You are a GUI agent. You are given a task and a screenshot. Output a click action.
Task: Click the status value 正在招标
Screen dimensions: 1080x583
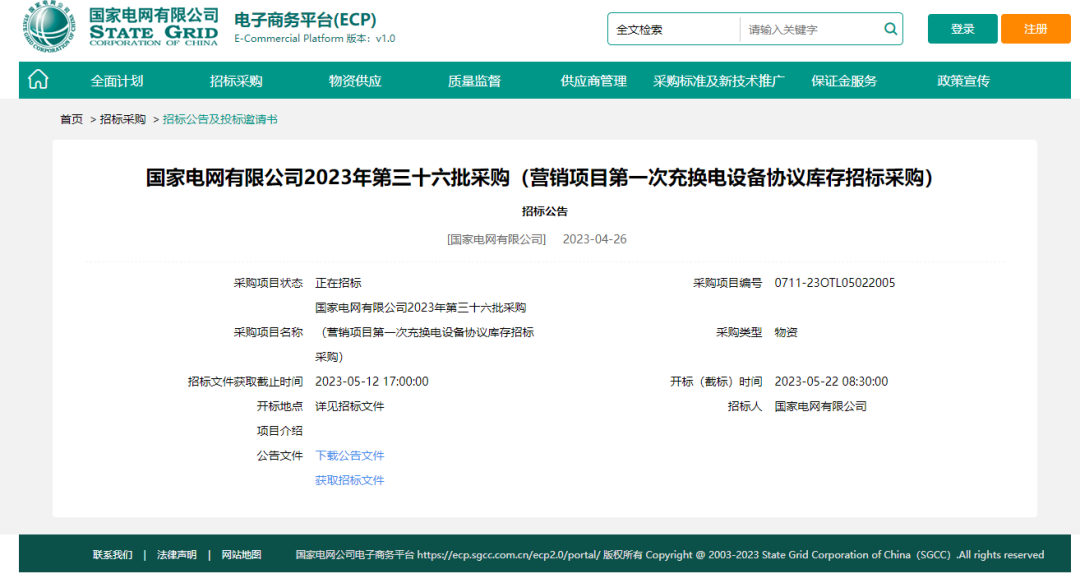click(x=338, y=283)
